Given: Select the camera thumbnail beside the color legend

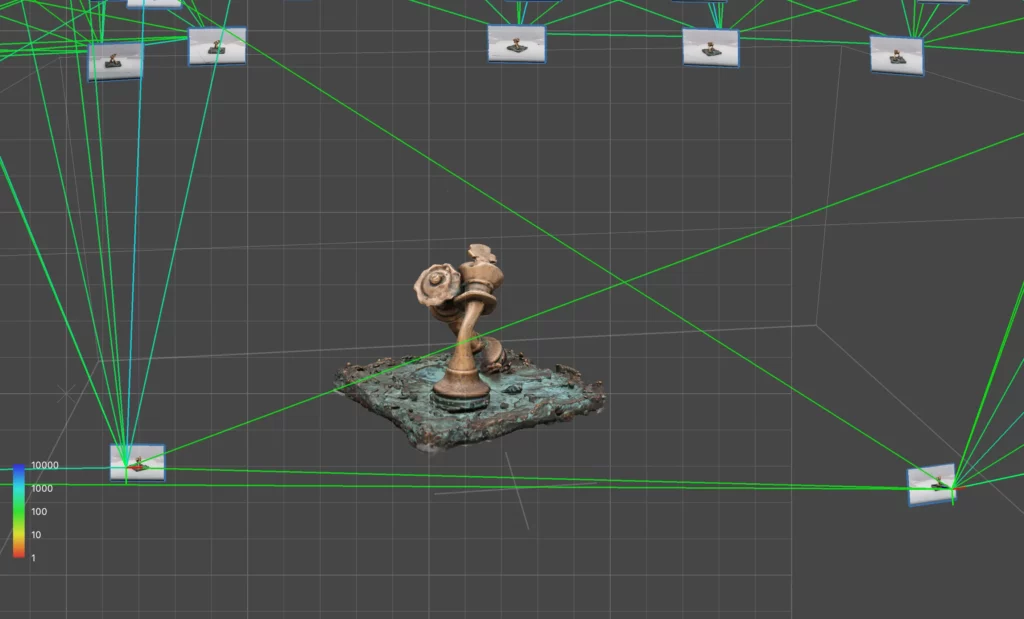Looking at the screenshot, I should pyautogui.click(x=137, y=463).
